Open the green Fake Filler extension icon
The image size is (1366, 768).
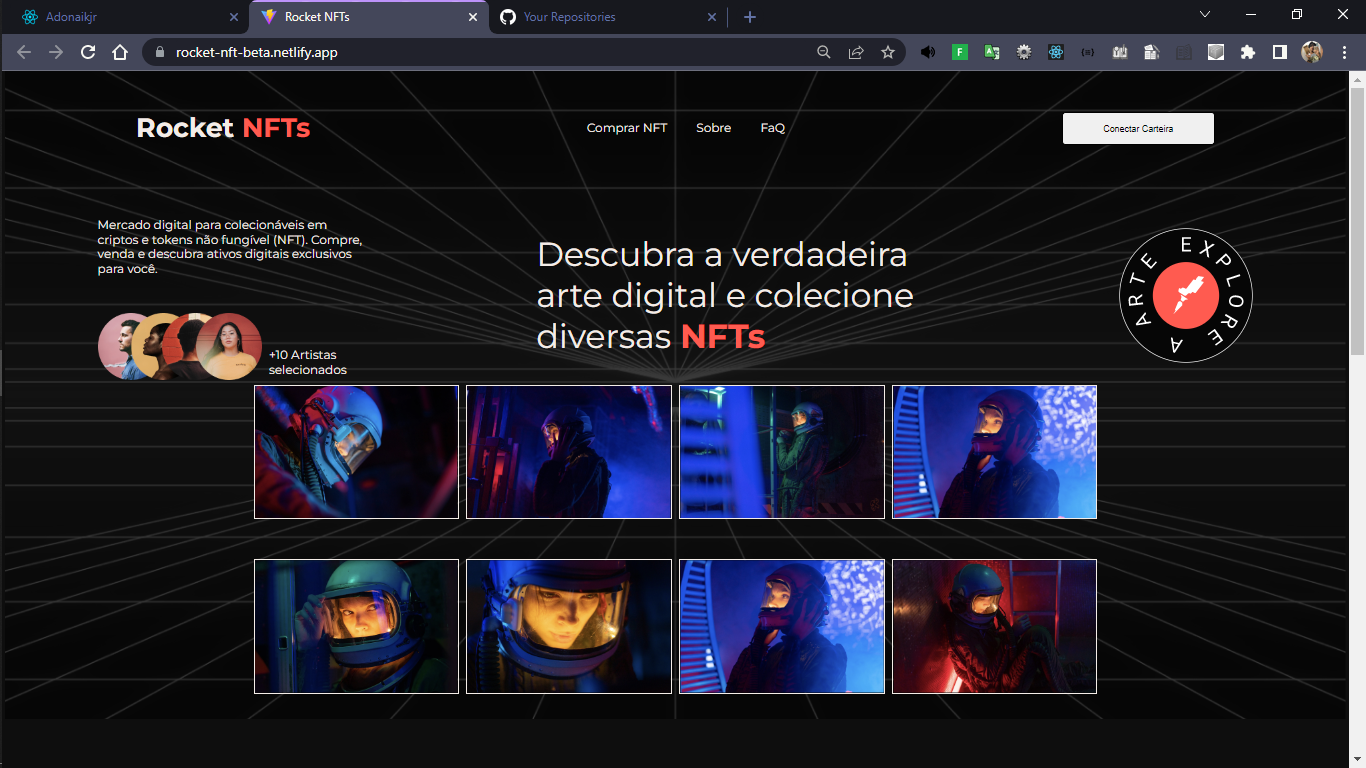point(960,52)
